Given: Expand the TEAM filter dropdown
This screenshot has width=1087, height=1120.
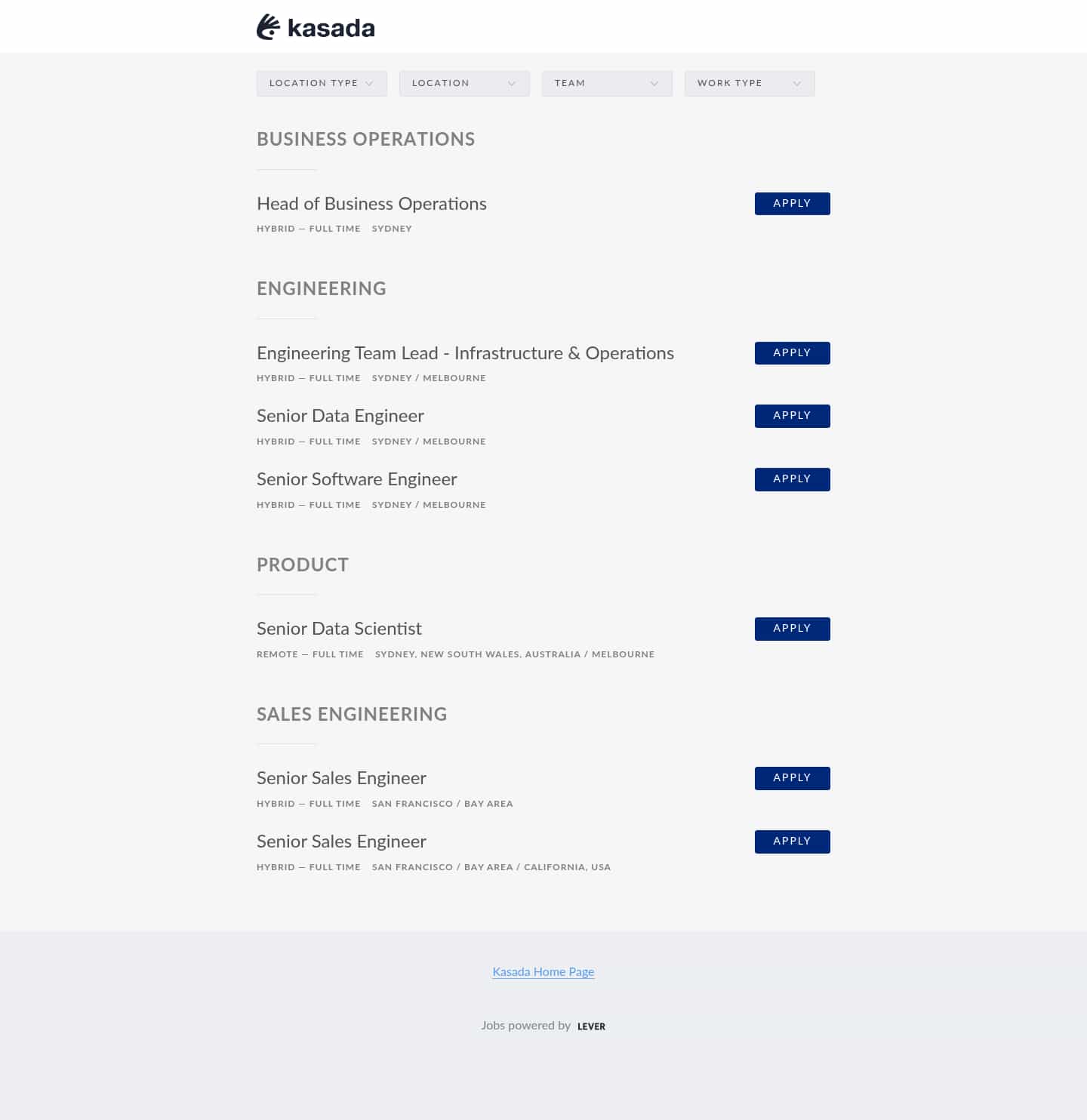Looking at the screenshot, I should point(607,83).
